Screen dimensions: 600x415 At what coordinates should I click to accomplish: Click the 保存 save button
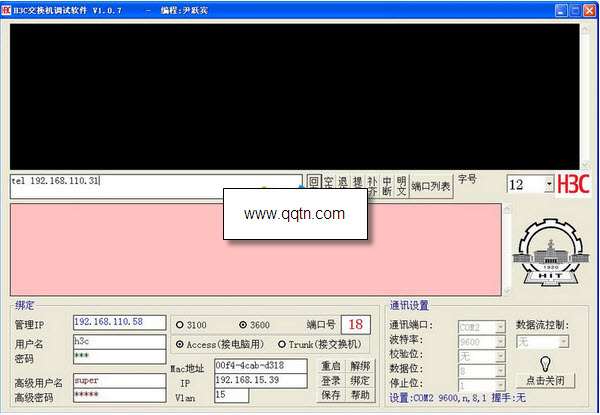[331, 395]
